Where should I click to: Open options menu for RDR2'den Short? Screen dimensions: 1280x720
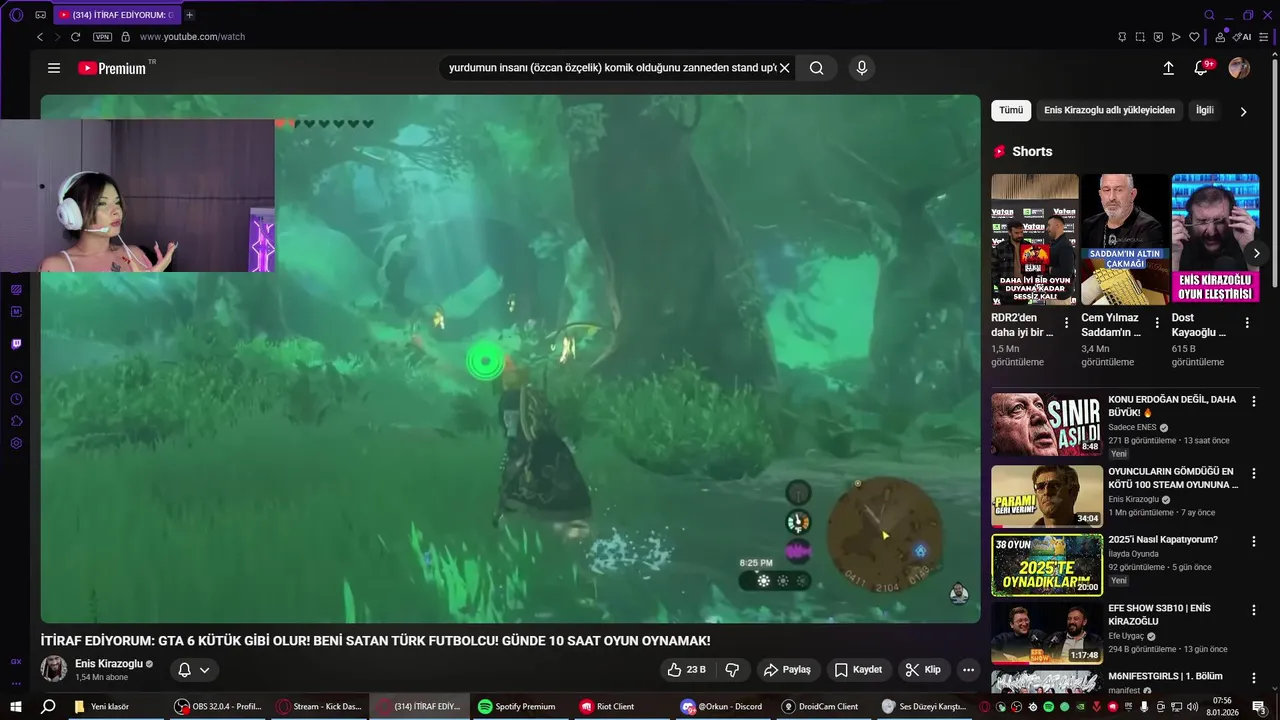coord(1066,323)
